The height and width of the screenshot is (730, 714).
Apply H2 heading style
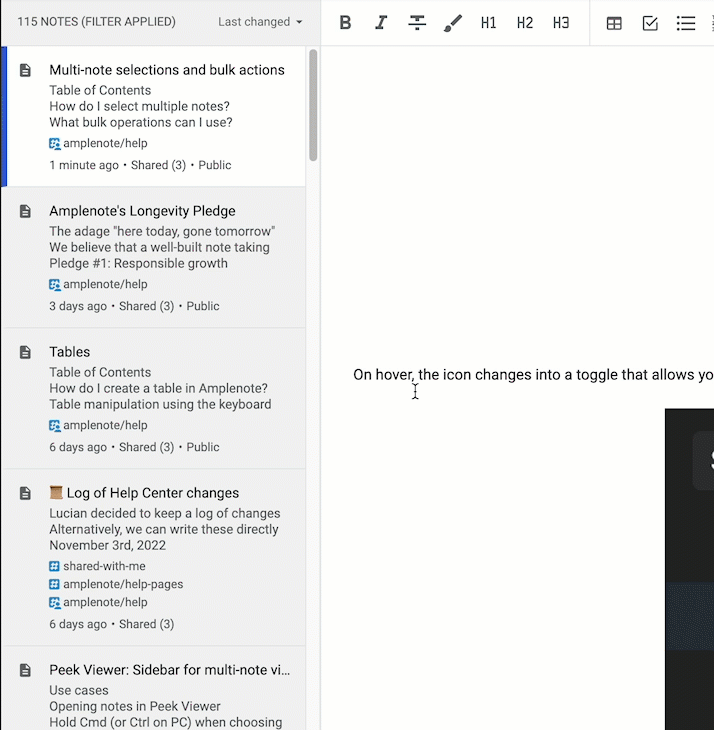[x=525, y=22]
